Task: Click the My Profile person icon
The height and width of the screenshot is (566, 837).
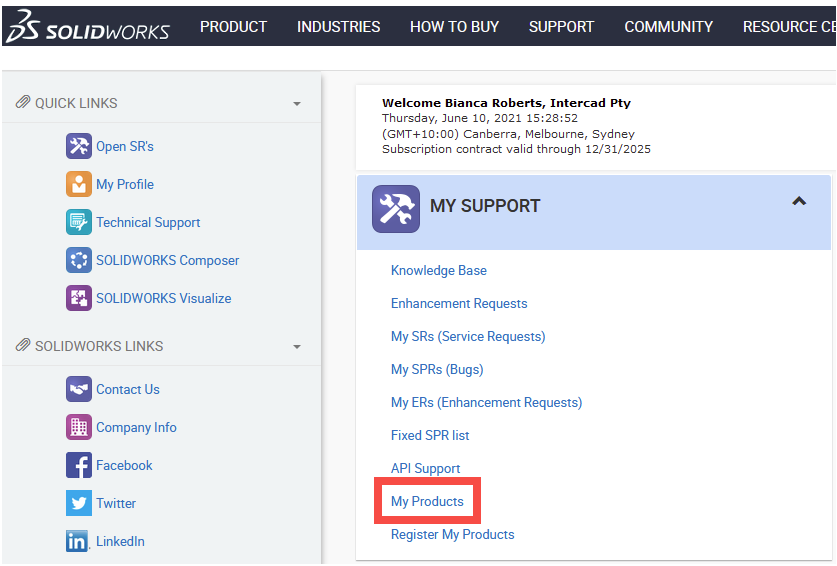Action: click(x=79, y=184)
